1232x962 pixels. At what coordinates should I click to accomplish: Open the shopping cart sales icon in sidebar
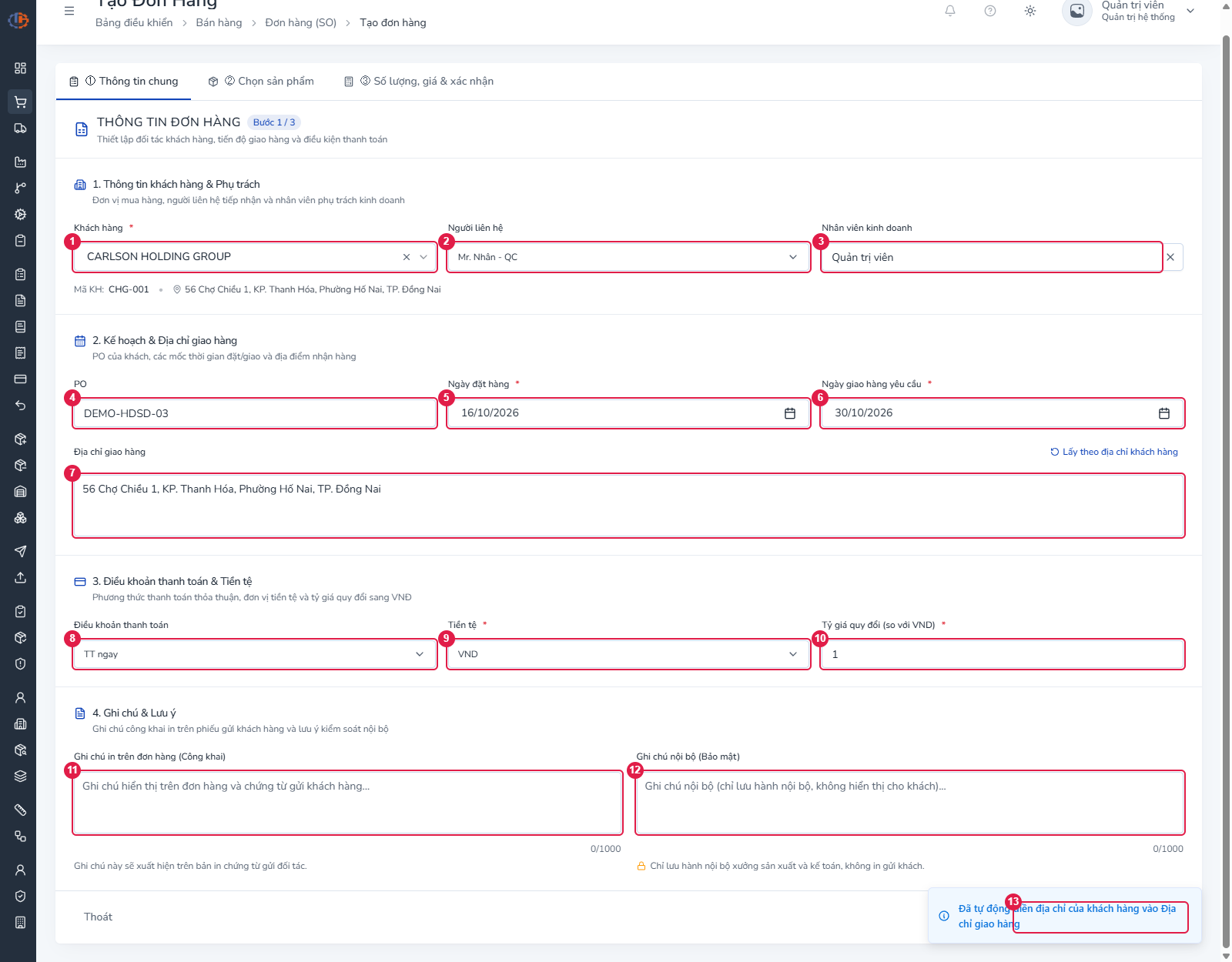(21, 102)
